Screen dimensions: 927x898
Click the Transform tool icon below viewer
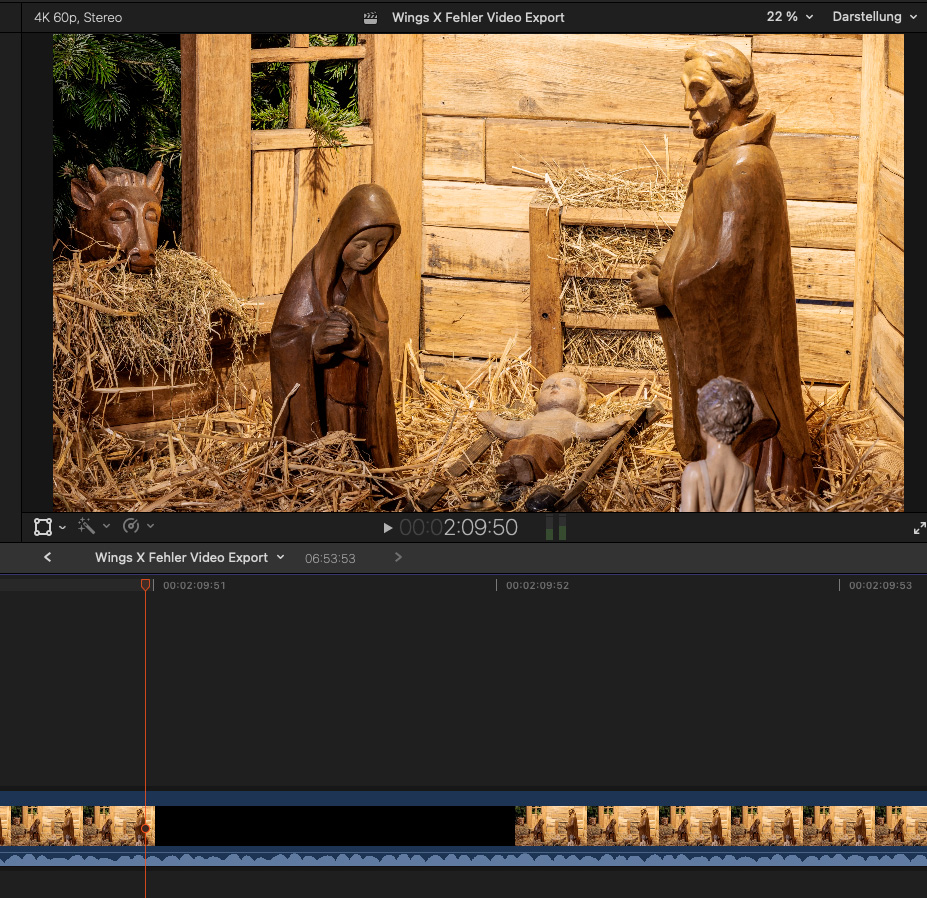[43, 527]
